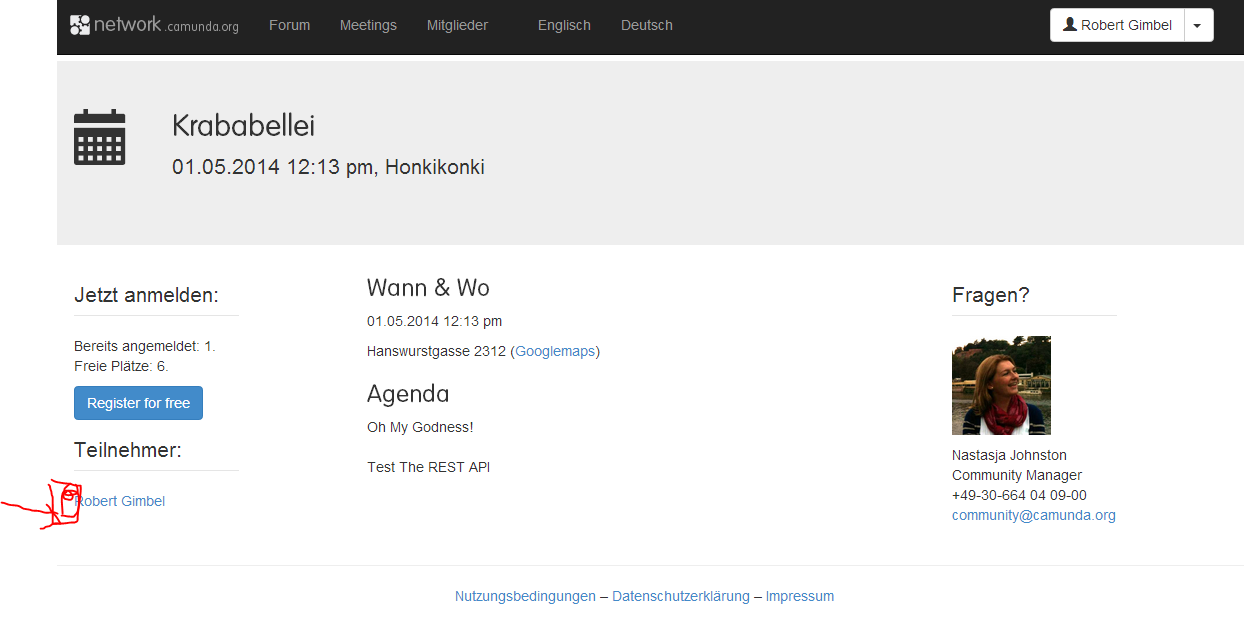Image resolution: width=1244 pixels, height=618 pixels.
Task: Click the camunda network logo icon
Action: coord(80,25)
